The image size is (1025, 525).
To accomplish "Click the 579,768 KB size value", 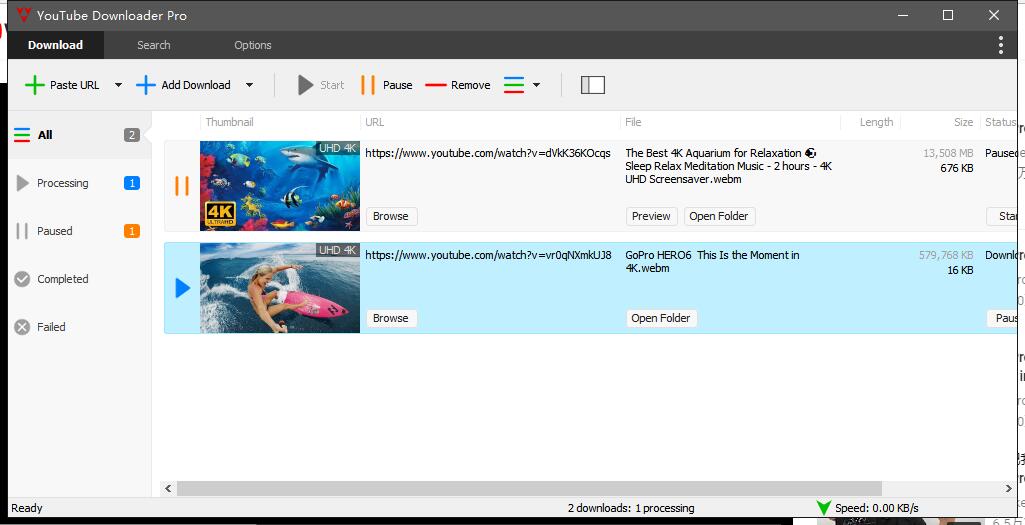I will (x=947, y=255).
